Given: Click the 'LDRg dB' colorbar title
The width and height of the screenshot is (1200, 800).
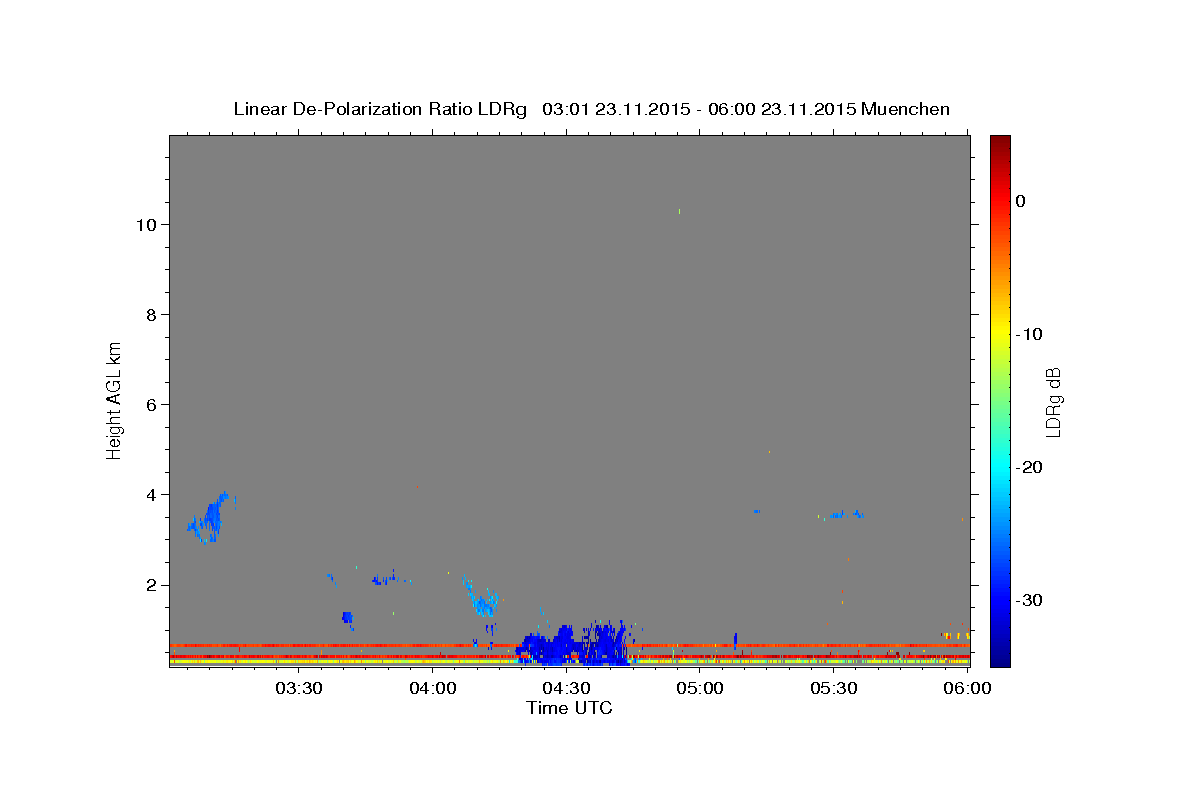Looking at the screenshot, I should point(1053,402).
